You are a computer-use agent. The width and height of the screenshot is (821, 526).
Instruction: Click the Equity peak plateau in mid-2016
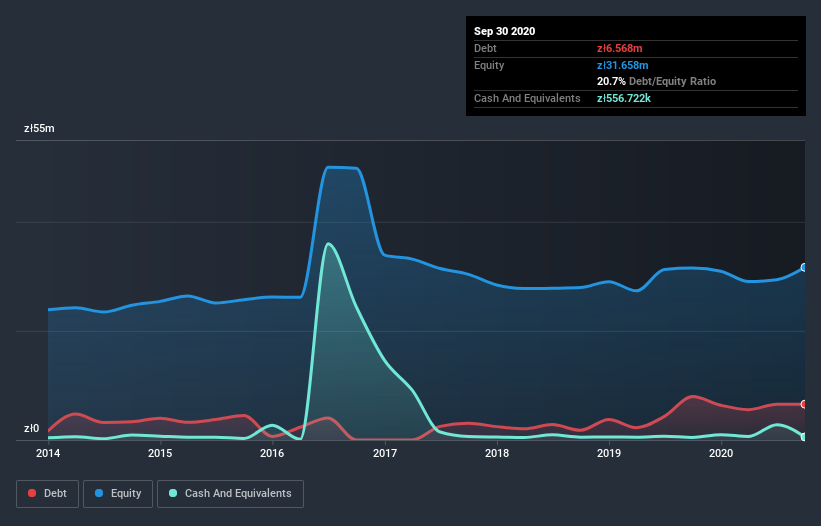coord(342,167)
